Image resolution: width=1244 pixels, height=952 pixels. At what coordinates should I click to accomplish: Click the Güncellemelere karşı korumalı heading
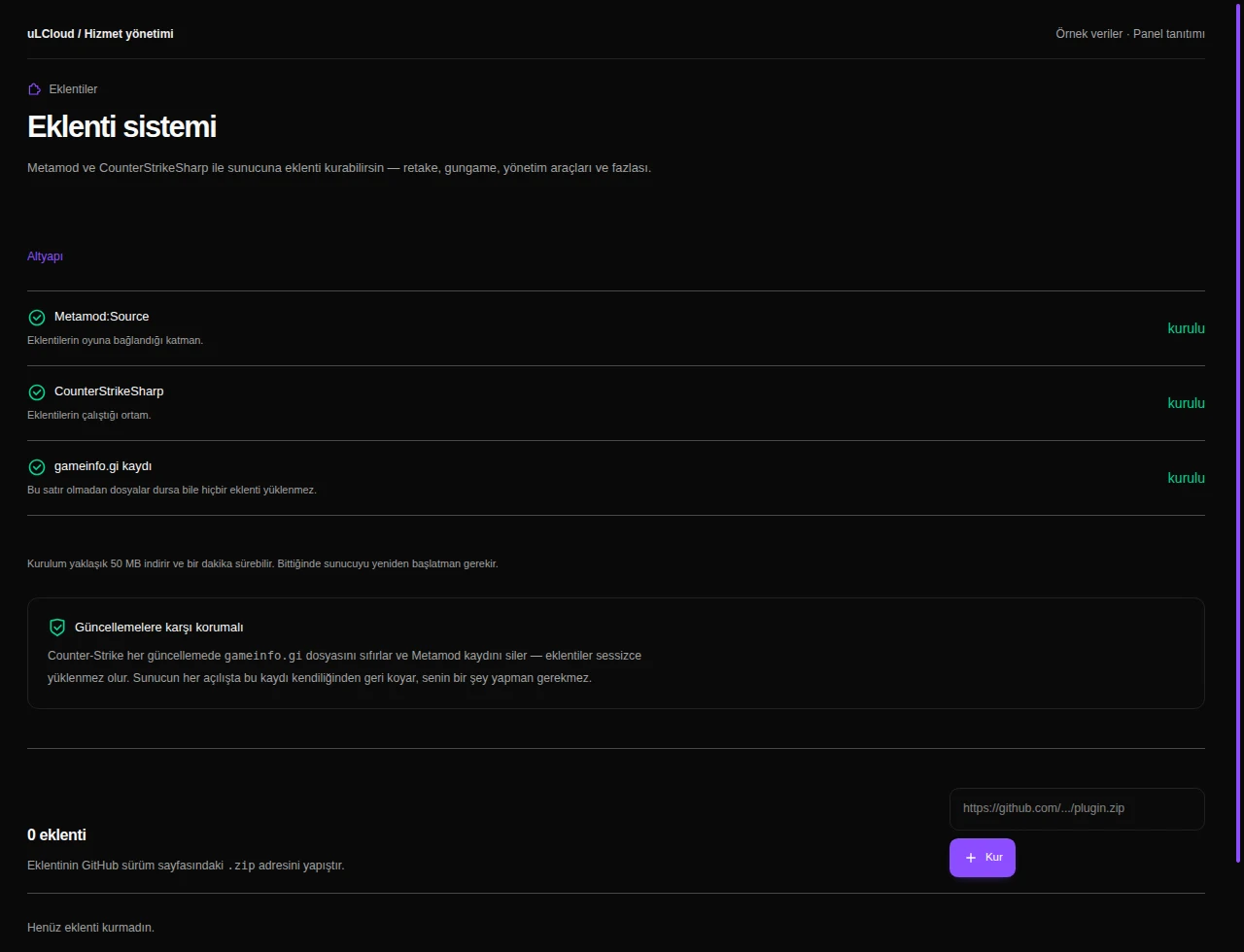tap(158, 628)
